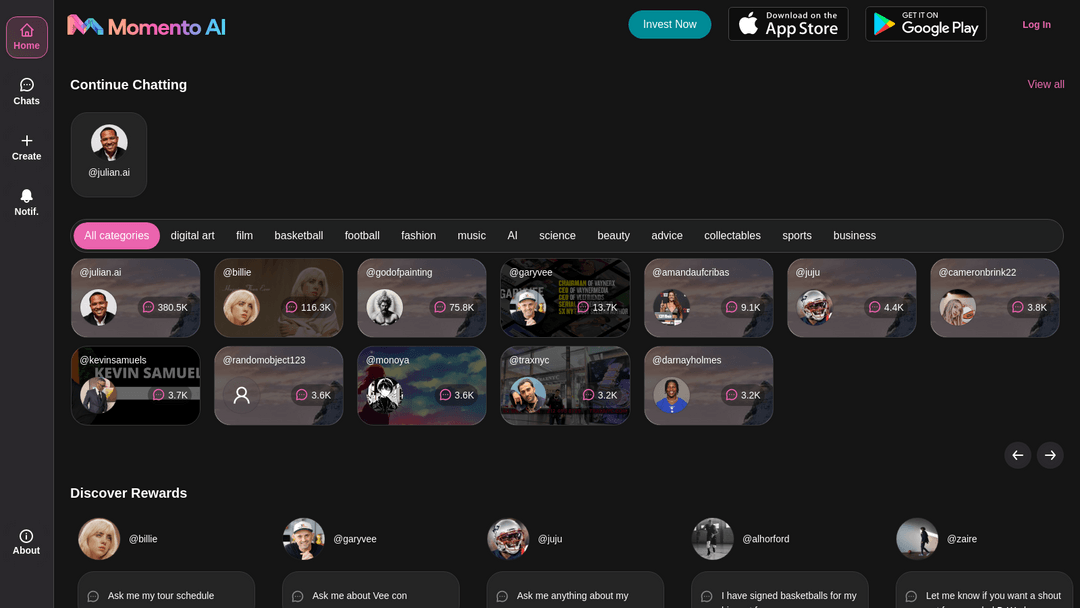Click the 116.3K chat badge on @billie
Screen dimensions: 1080x608
click(308, 307)
